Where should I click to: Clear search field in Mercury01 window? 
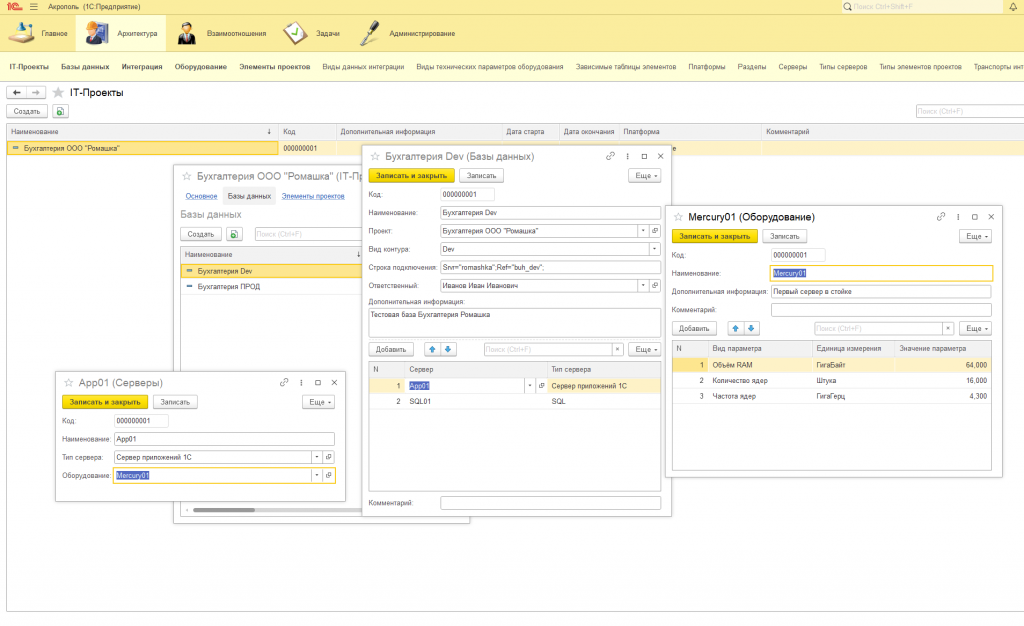948,328
